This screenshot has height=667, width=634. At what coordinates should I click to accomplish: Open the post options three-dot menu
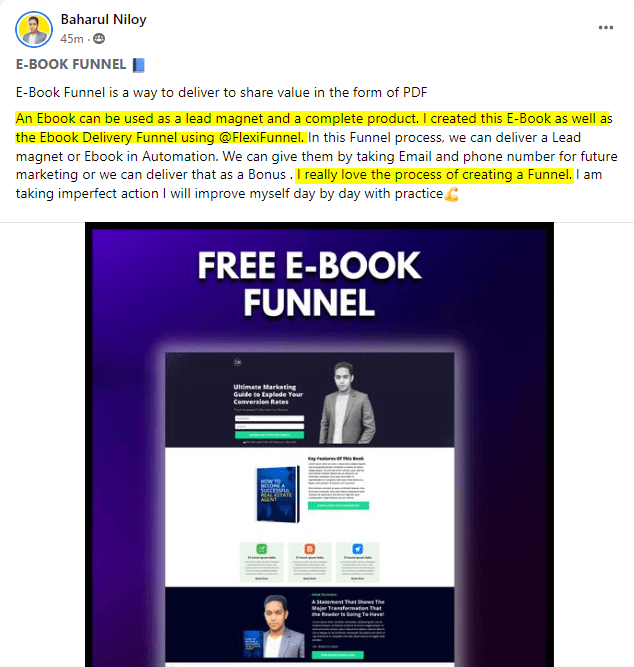tap(605, 28)
